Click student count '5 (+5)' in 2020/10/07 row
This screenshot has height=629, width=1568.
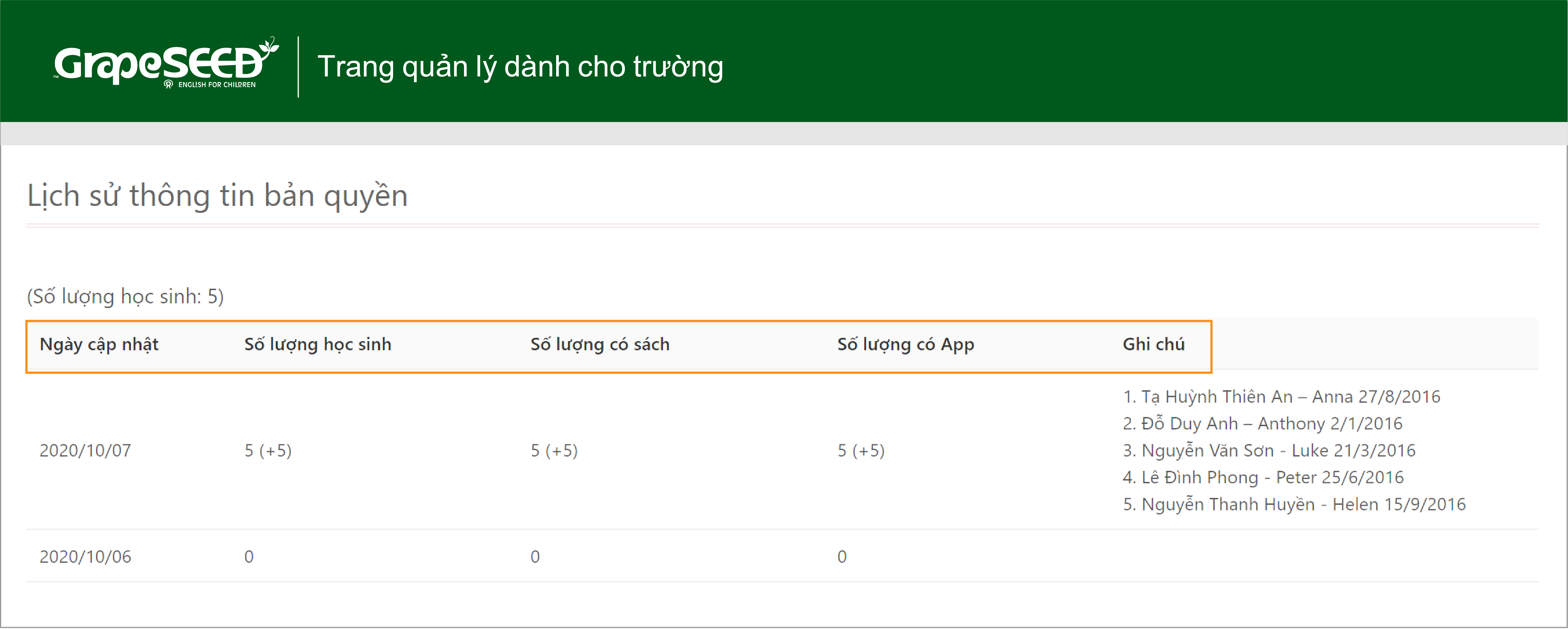click(x=268, y=451)
